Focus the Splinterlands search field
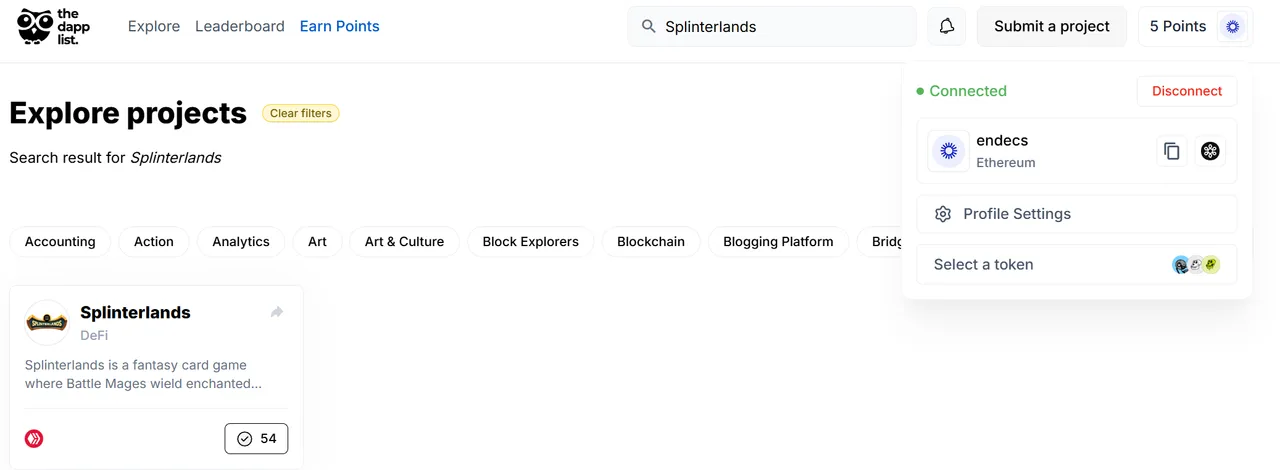Image resolution: width=1280 pixels, height=470 pixels. point(772,27)
